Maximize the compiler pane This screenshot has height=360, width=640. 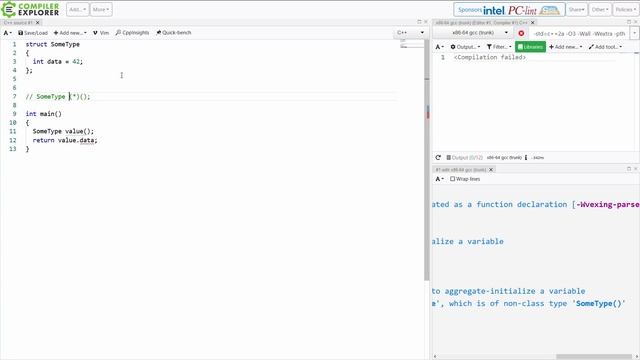[x=629, y=22]
